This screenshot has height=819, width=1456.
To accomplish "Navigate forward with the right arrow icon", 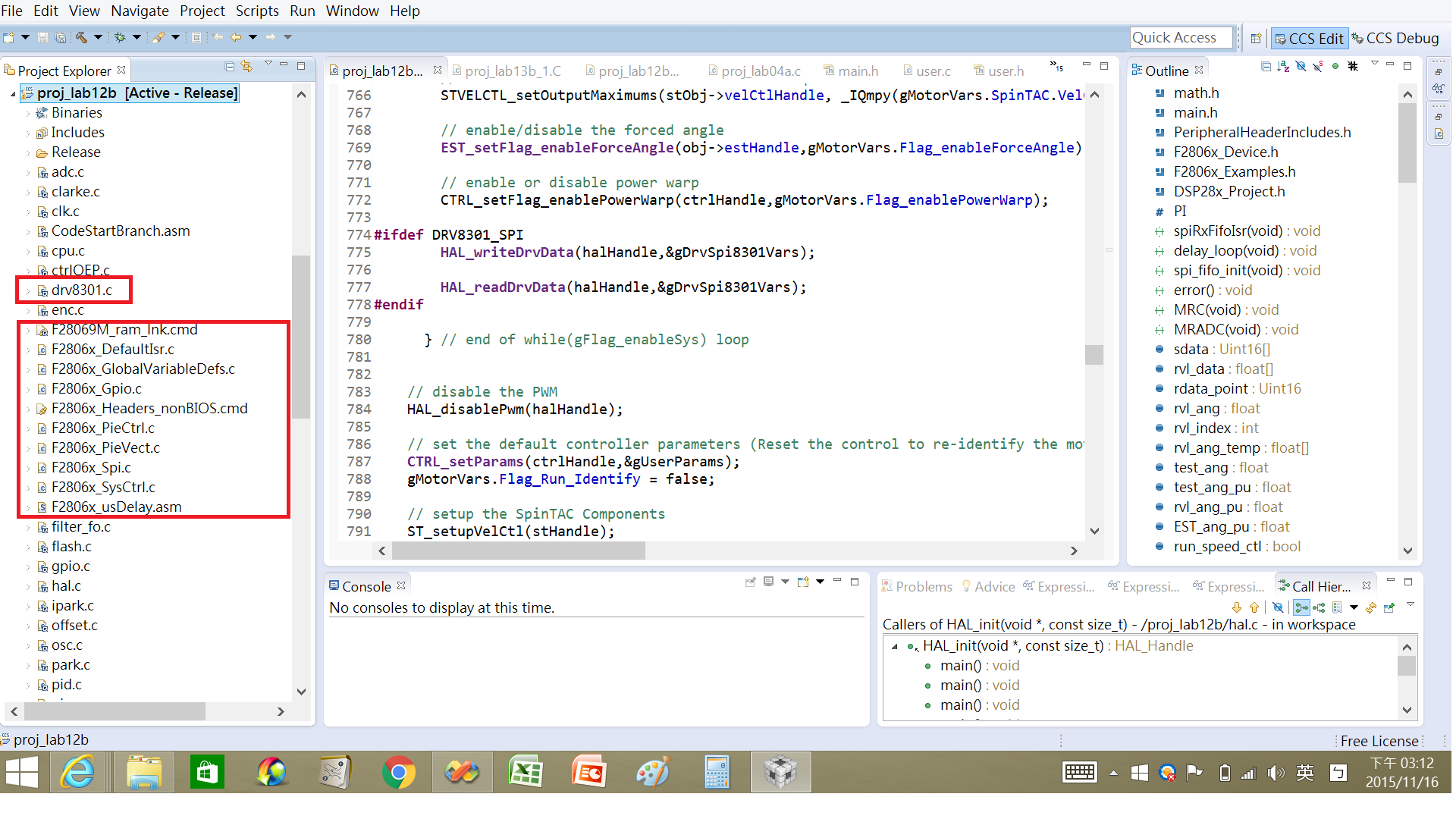I will click(271, 37).
